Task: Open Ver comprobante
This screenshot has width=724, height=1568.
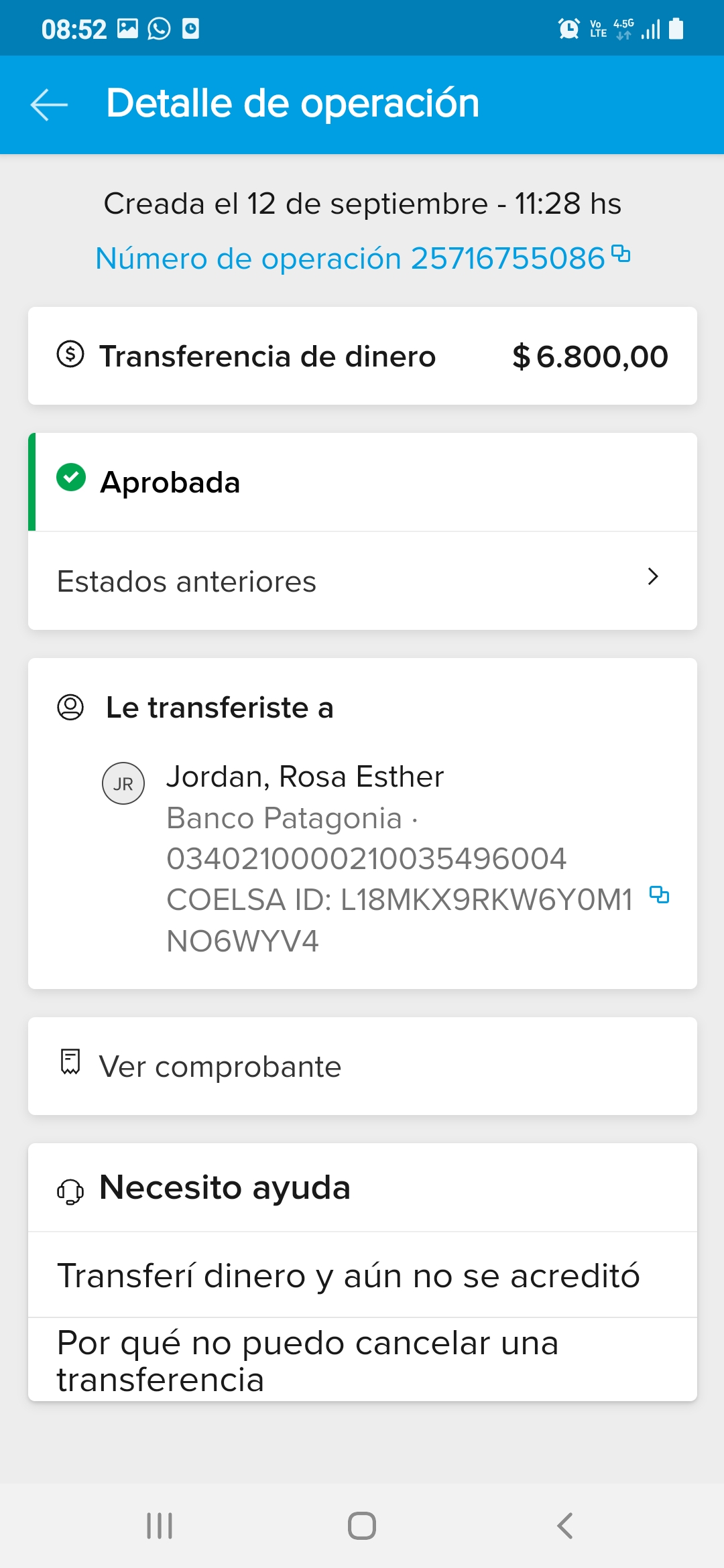Action: pos(362,1066)
